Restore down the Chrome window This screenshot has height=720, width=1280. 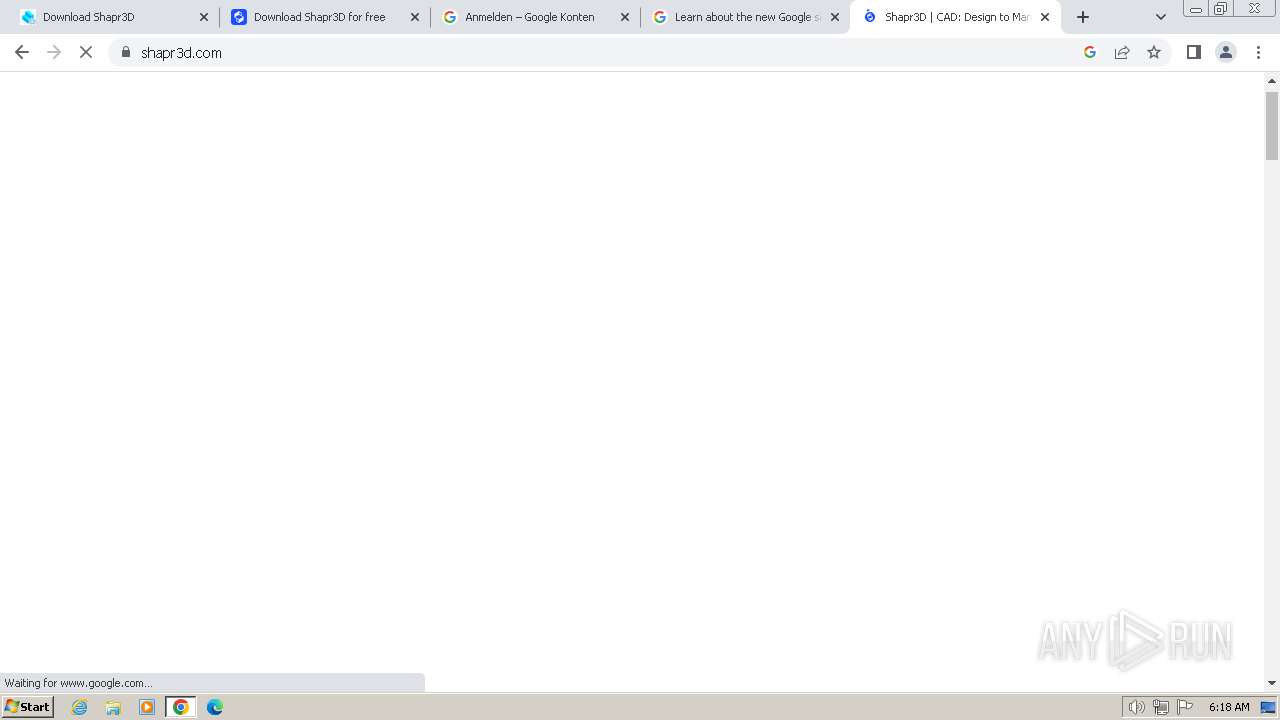pos(1221,9)
